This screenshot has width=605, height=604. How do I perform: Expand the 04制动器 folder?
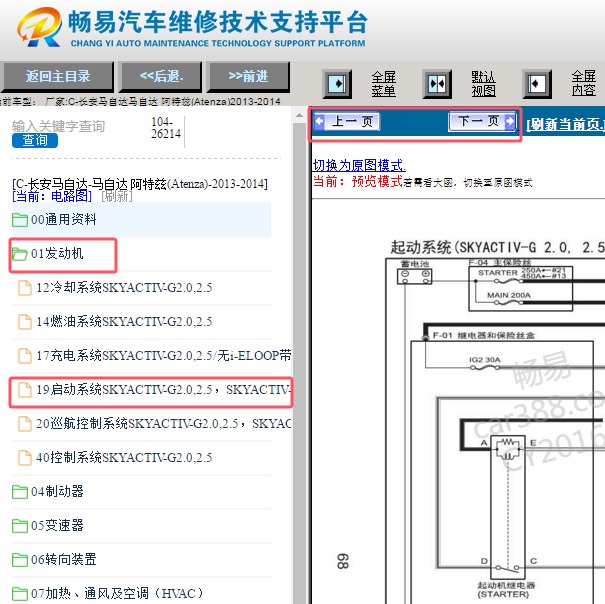(19, 492)
